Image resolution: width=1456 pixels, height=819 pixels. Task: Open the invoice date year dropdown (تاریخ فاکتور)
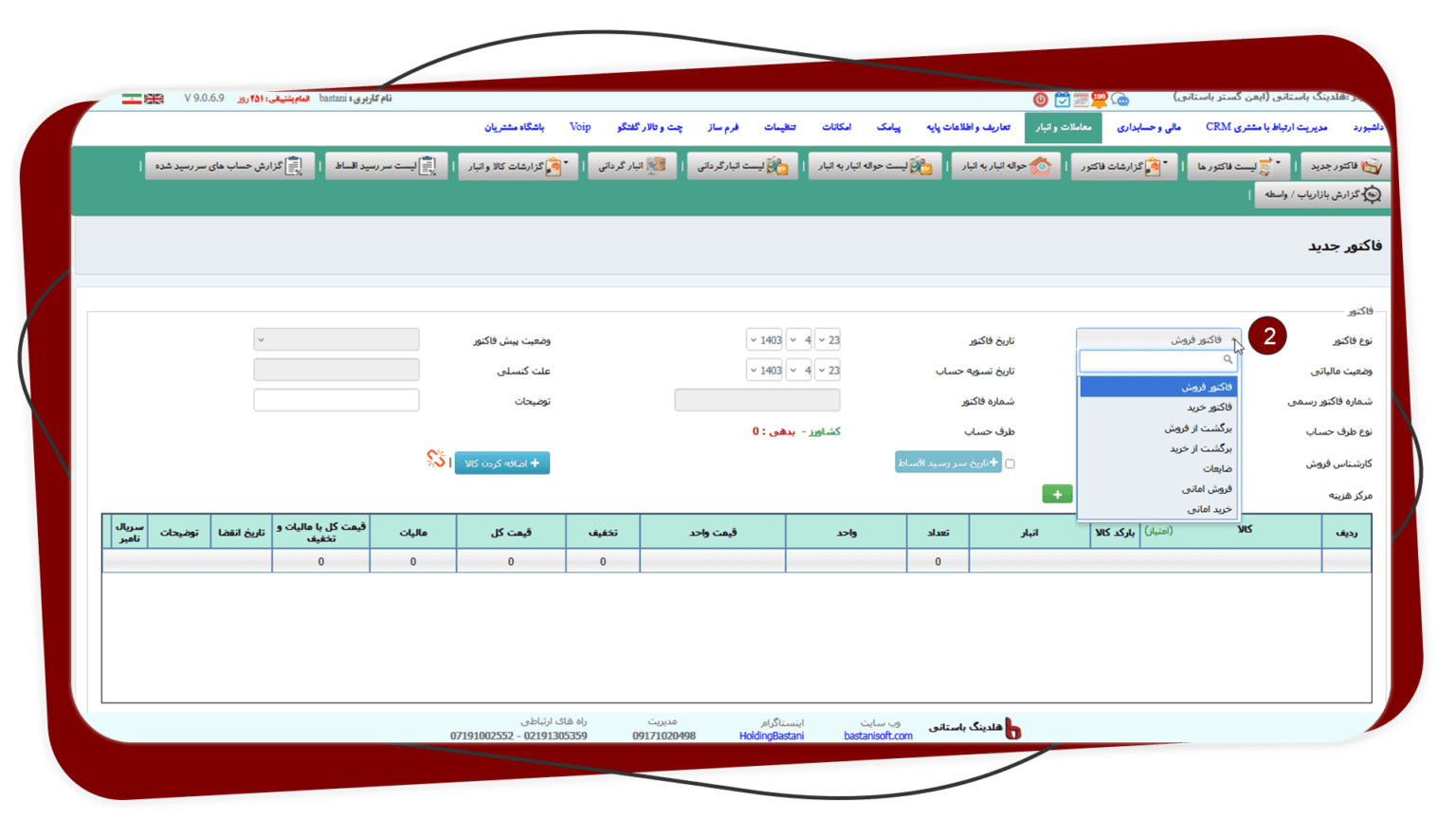click(x=766, y=340)
